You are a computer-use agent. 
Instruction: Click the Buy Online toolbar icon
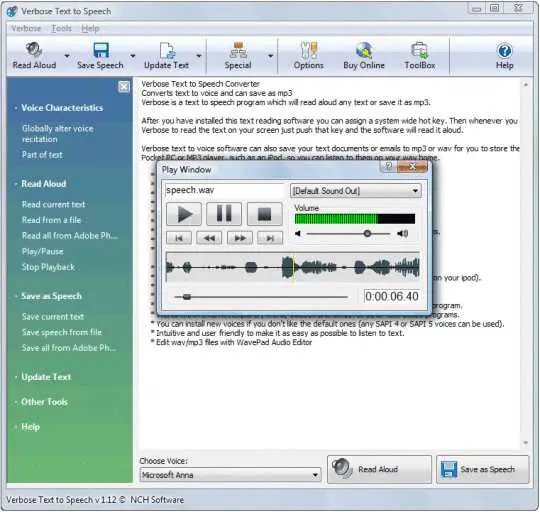click(x=364, y=50)
